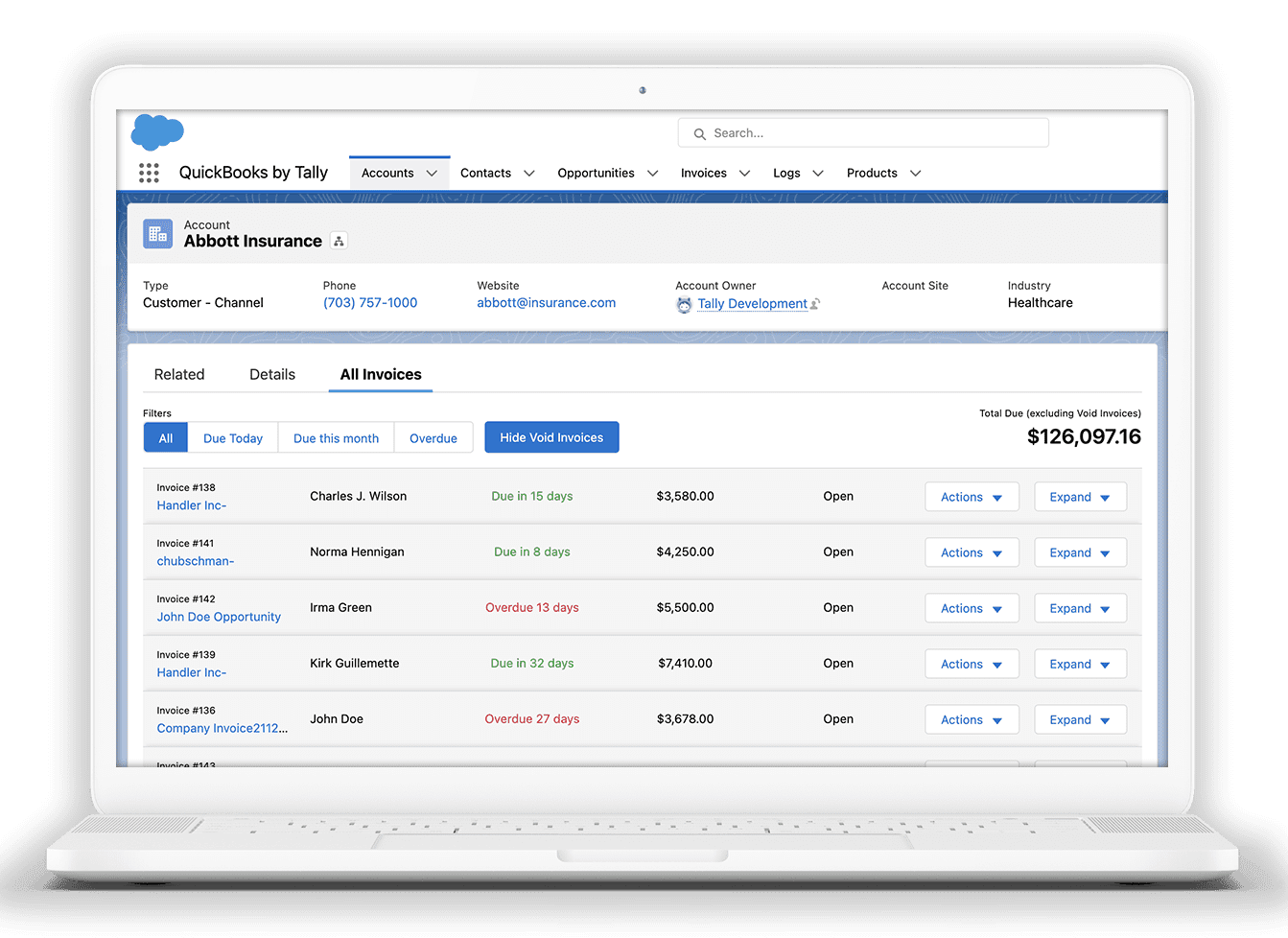
Task: Open Actions dropdown for Kirk Guillemette invoice
Action: (972, 664)
